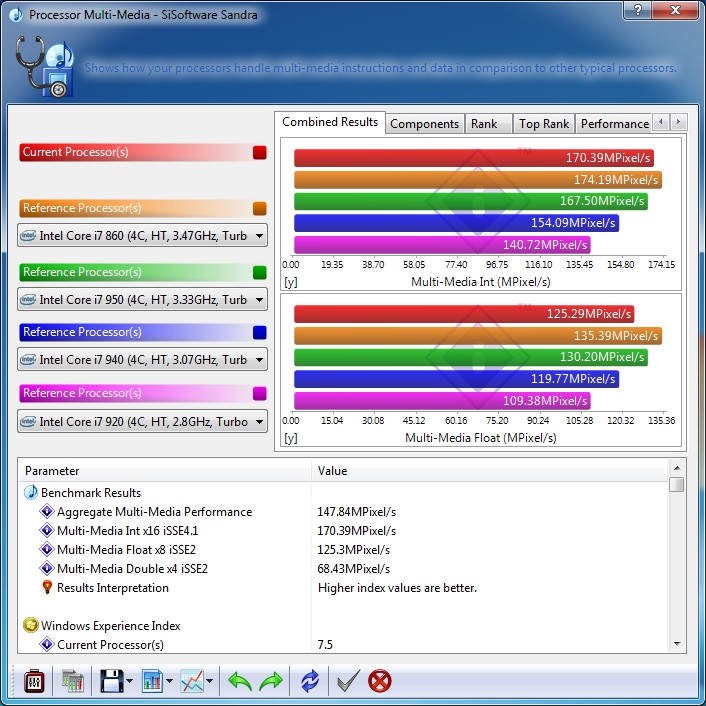
Task: Click the Multi-Media Float (MPixel/s) axis label
Action: (x=480, y=438)
